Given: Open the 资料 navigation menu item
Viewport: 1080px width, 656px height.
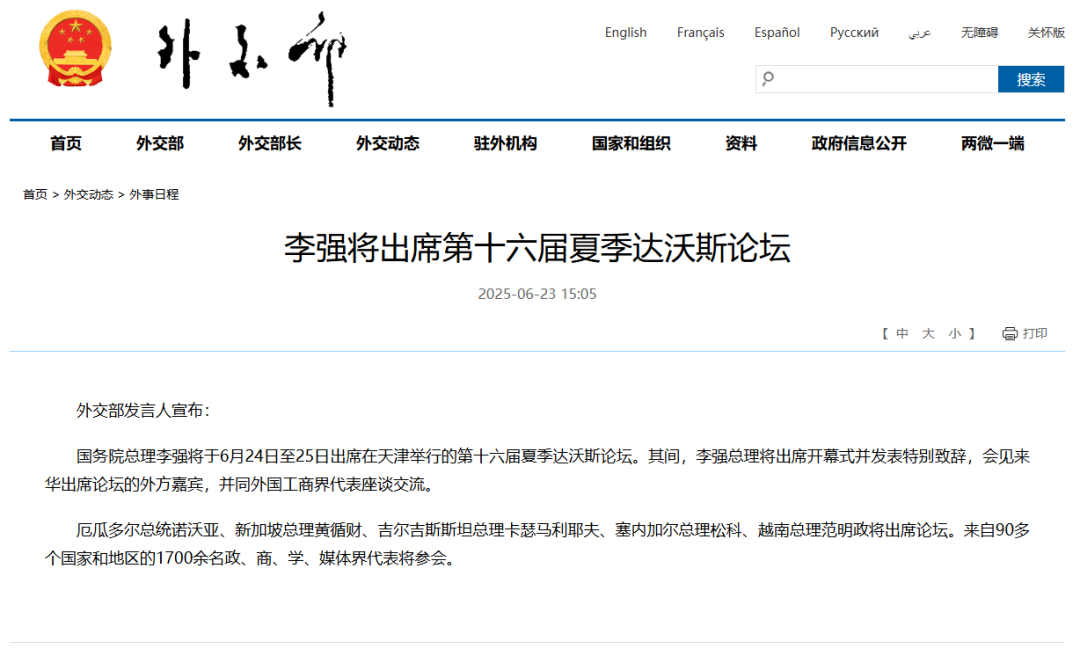Looking at the screenshot, I should point(741,143).
